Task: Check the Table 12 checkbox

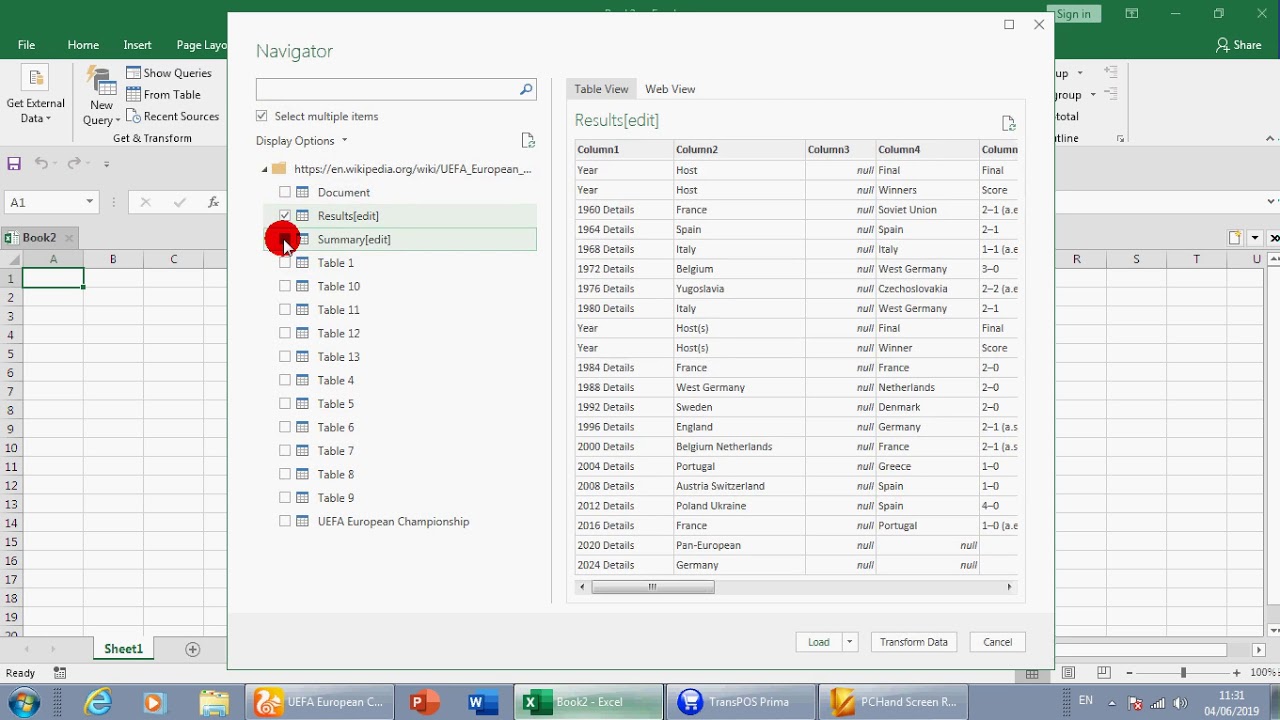Action: coord(285,333)
